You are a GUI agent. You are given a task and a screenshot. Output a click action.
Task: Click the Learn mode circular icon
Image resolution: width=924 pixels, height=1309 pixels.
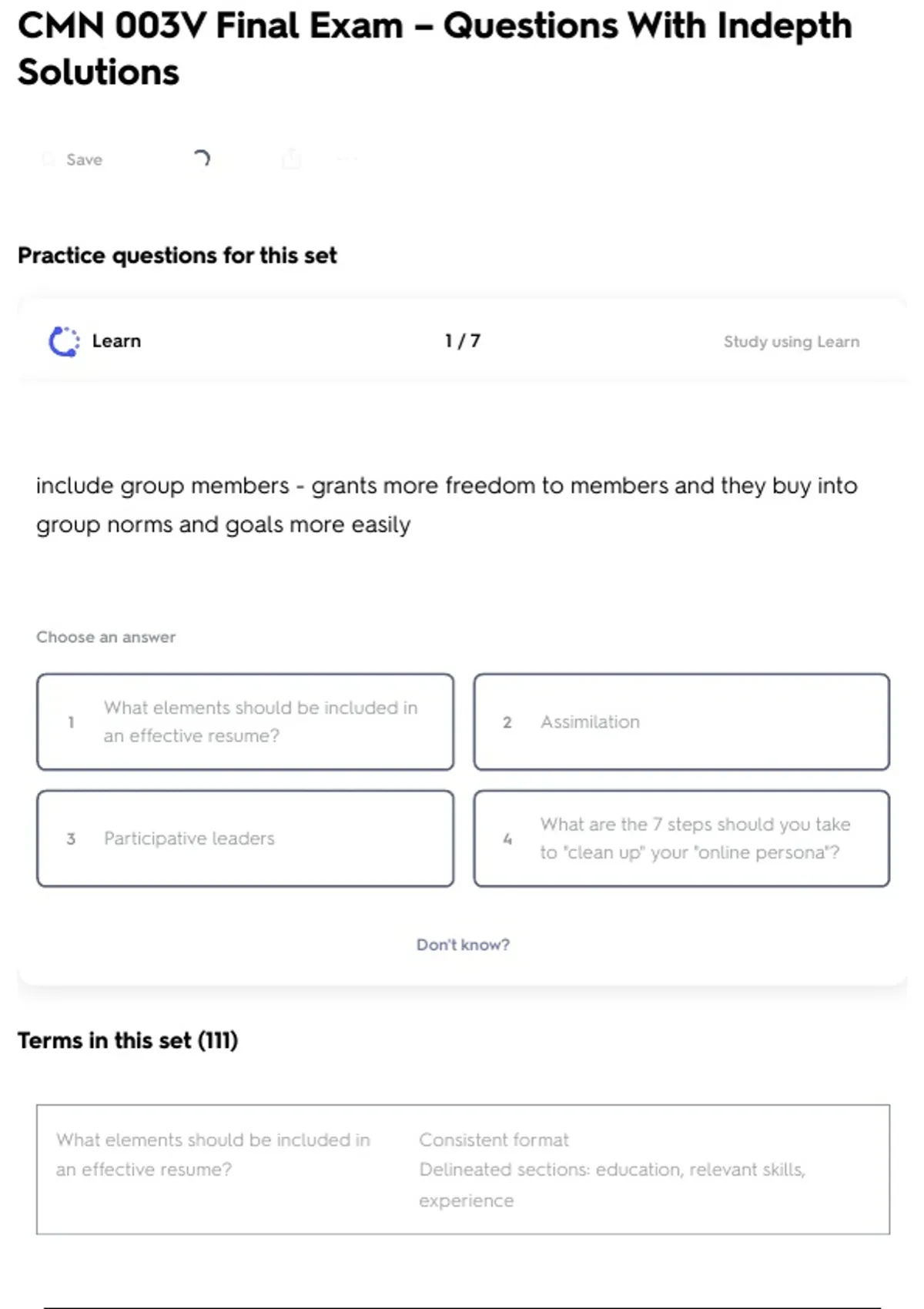tap(64, 341)
